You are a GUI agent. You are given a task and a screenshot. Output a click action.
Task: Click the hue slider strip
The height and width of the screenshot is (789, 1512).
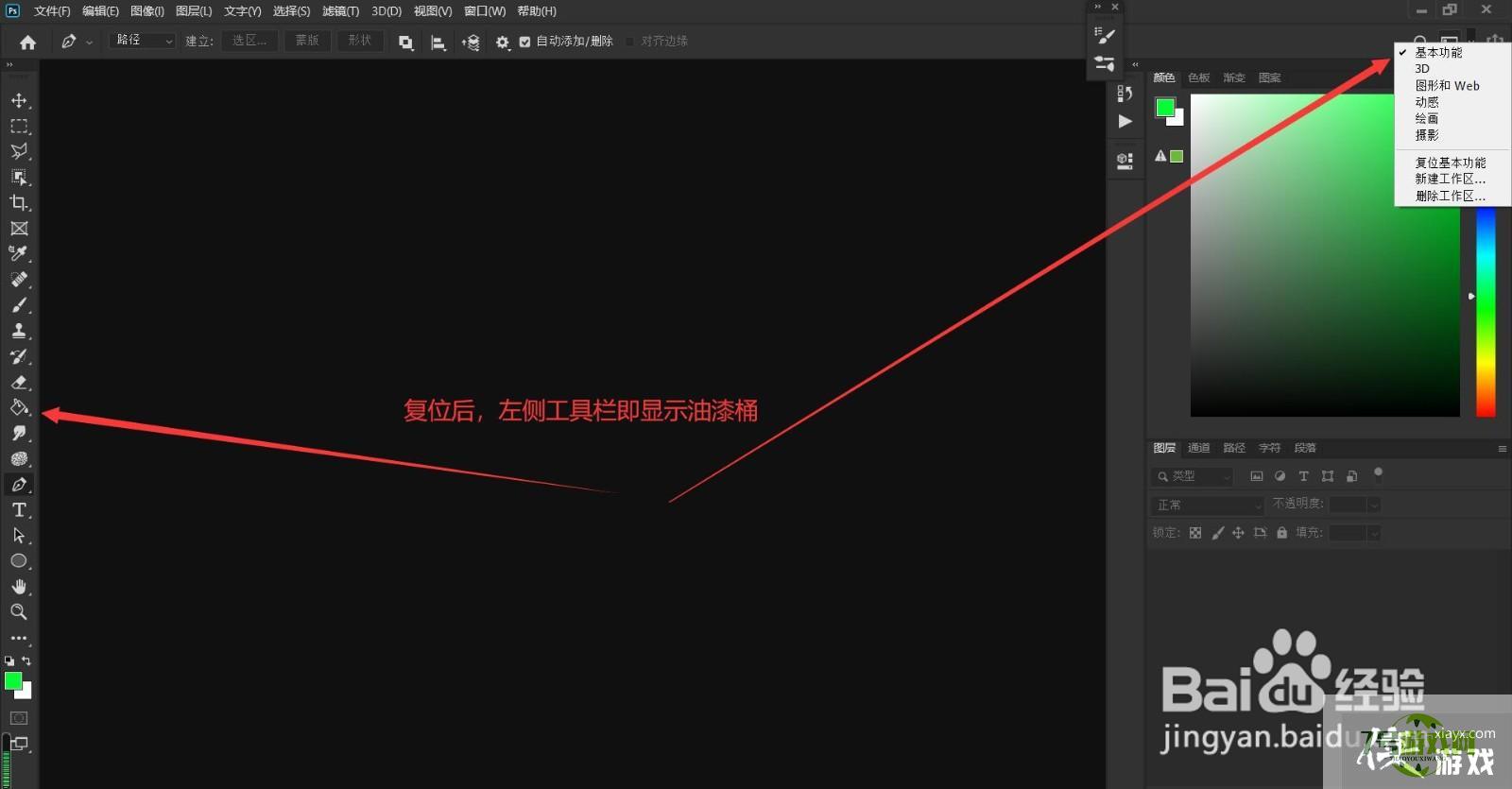tap(1486, 312)
